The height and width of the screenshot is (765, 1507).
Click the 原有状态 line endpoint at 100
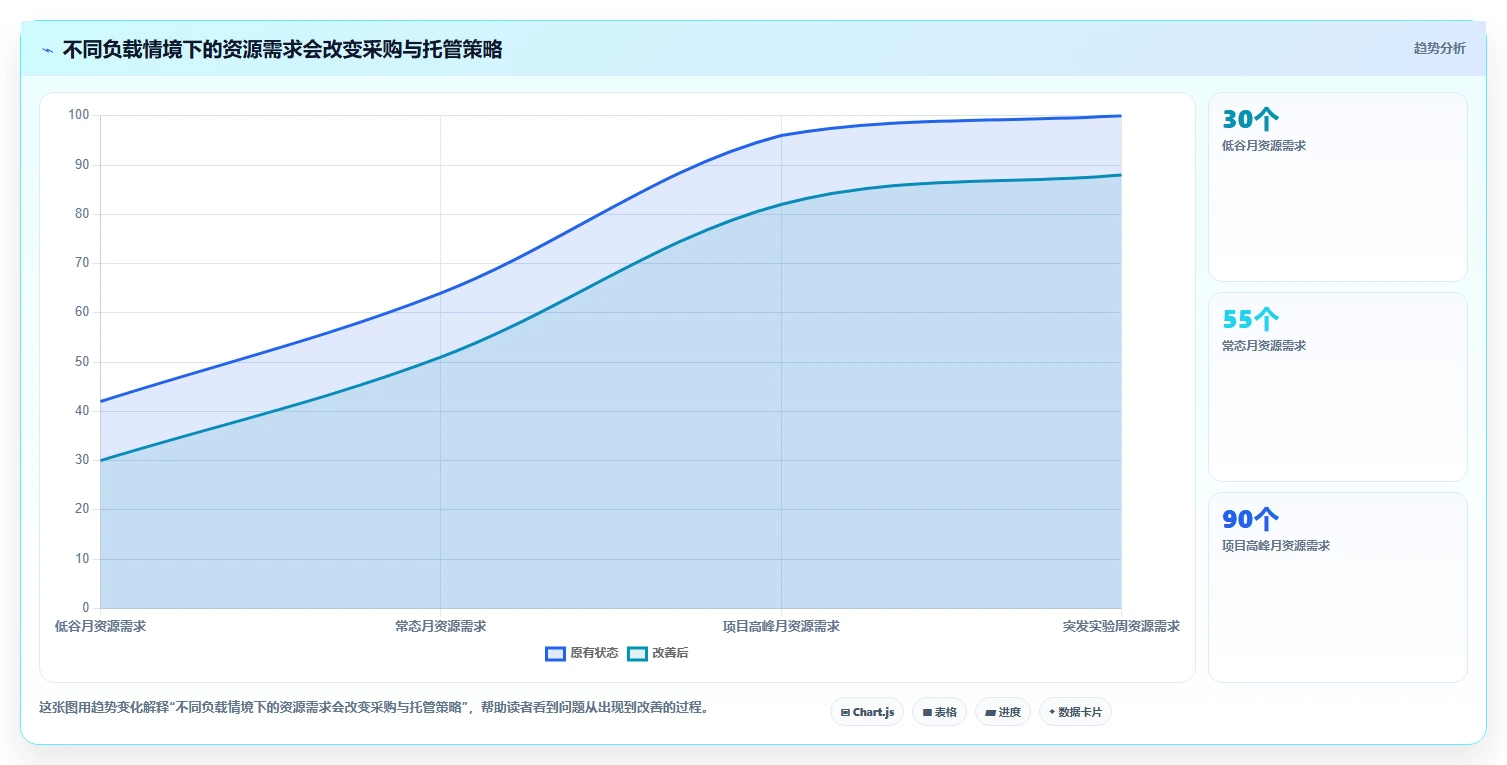1121,116
